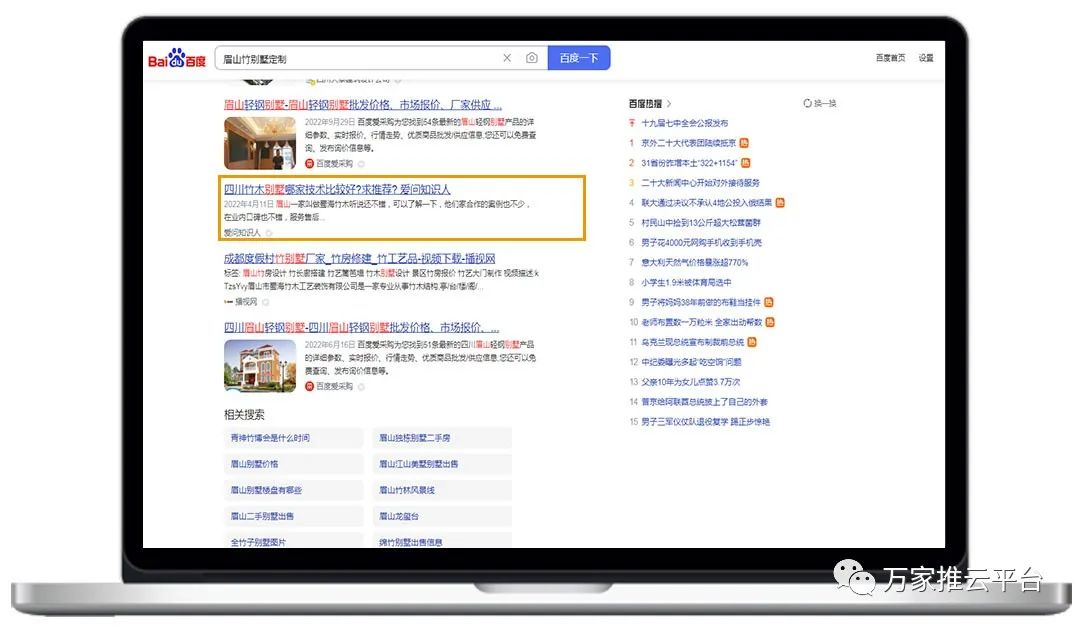Click the hot badge beside 京外二十大代表团陆续抵京

coord(744,143)
